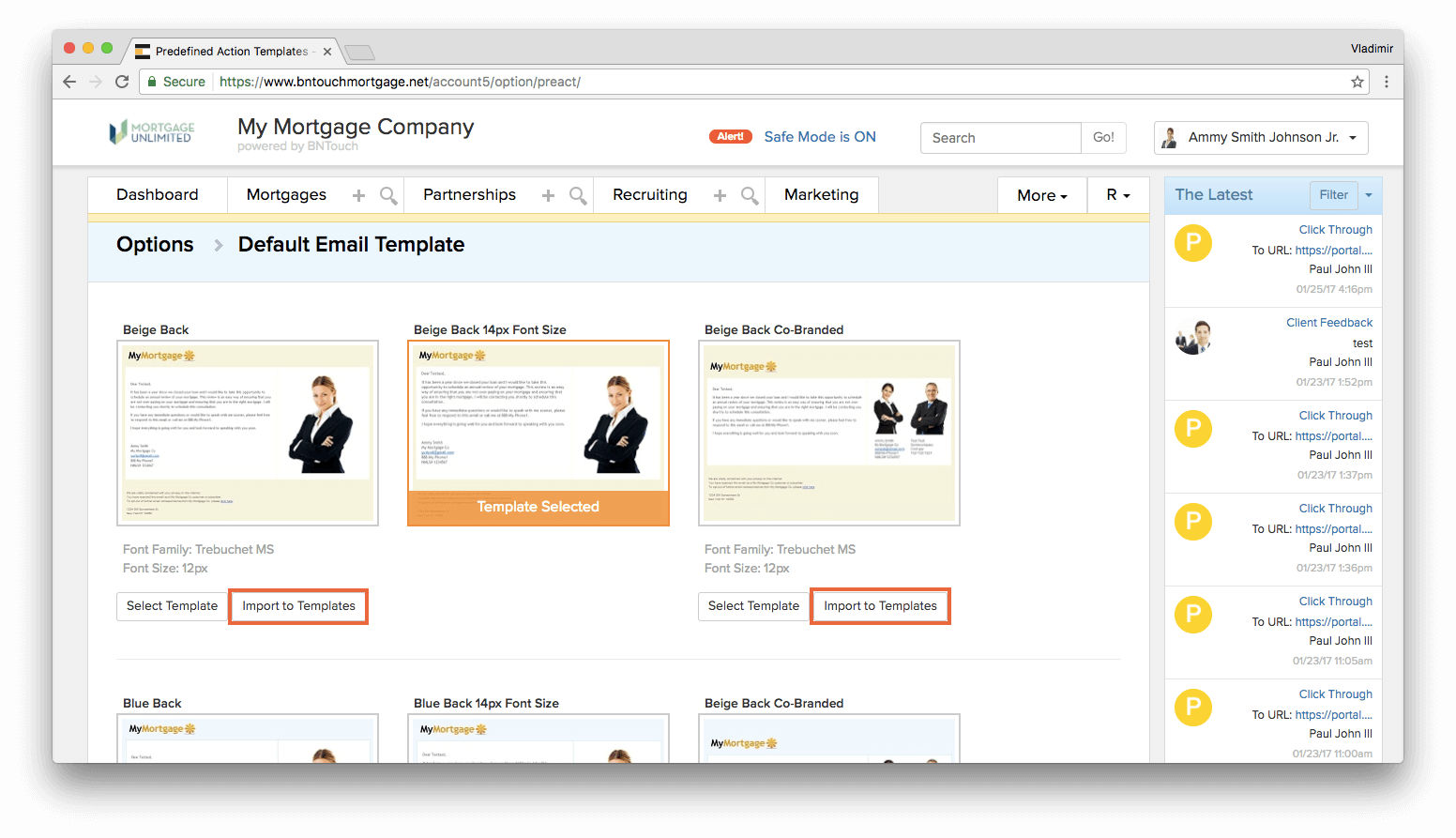Image resolution: width=1456 pixels, height=838 pixels.
Task: Select Template under Beige Back Co-Branded
Action: 753,606
